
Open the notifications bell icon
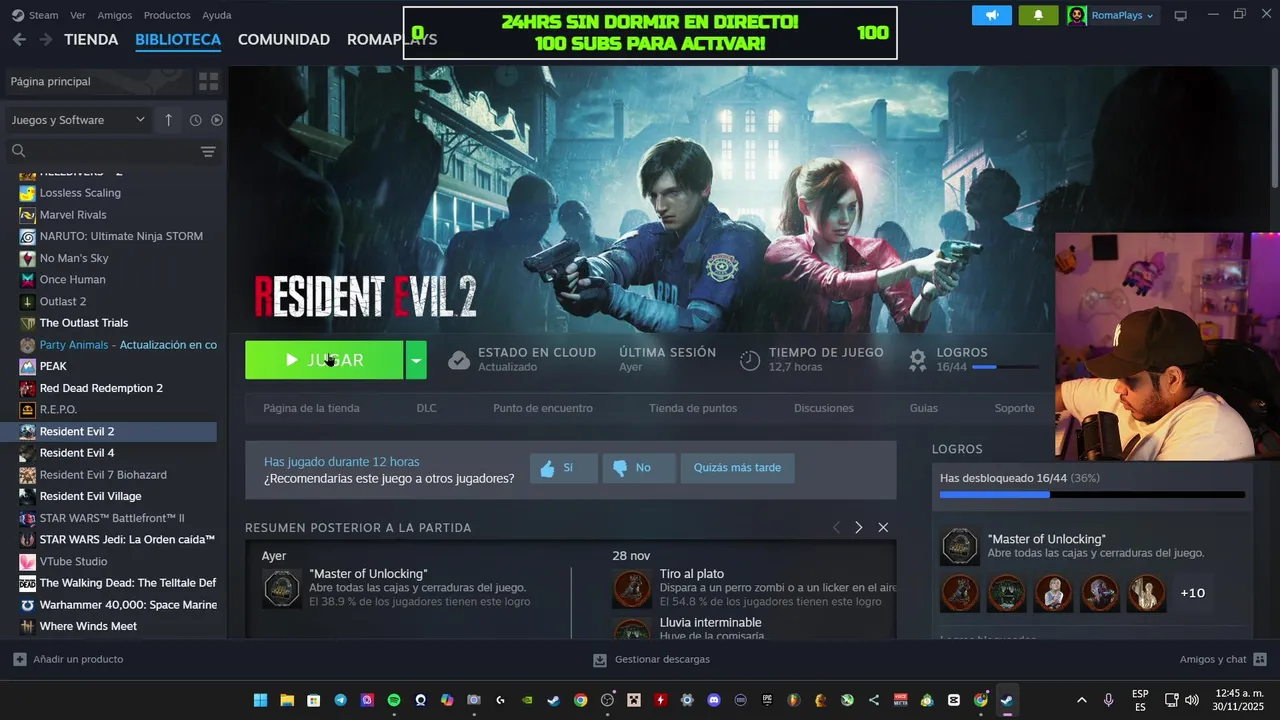coord(1038,15)
